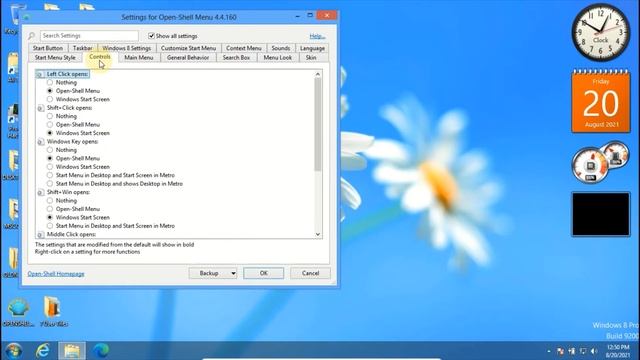This screenshot has width=640, height=360.
Task: Click the setting icon beside Shift+Click opens
Action: click(x=40, y=108)
